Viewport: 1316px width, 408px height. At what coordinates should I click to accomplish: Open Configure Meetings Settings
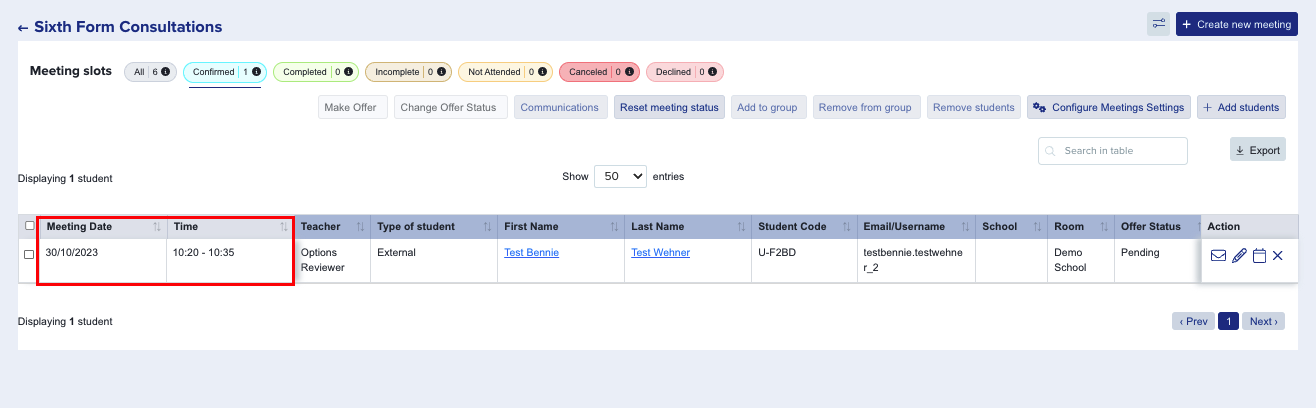[1108, 107]
